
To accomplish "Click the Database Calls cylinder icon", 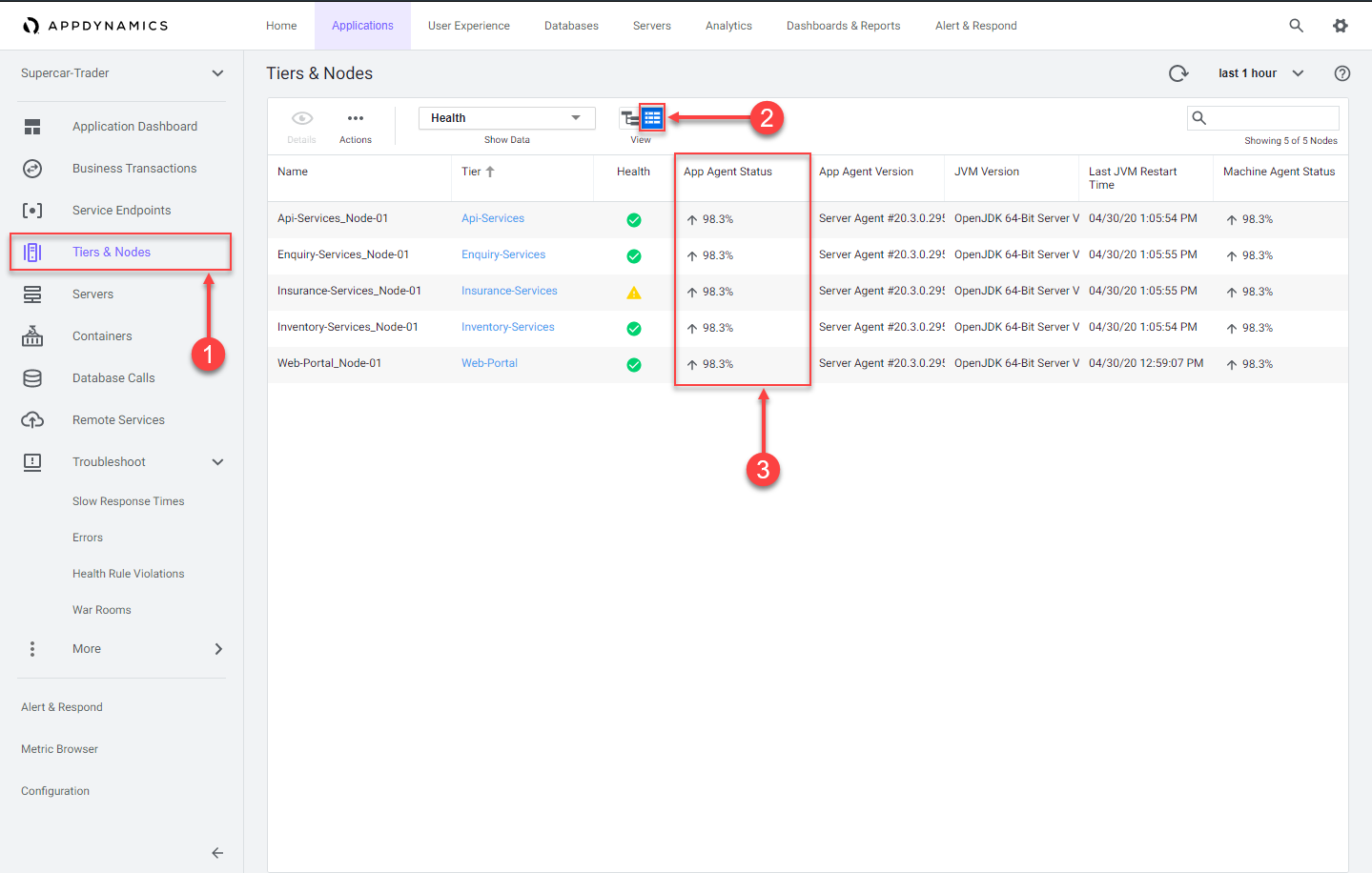I will [32, 378].
